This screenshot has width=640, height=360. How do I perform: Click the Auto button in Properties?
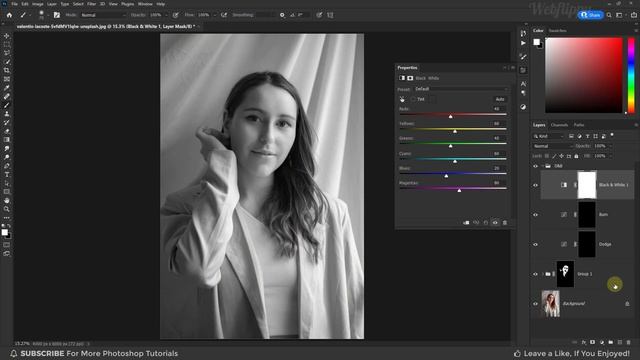(500, 99)
